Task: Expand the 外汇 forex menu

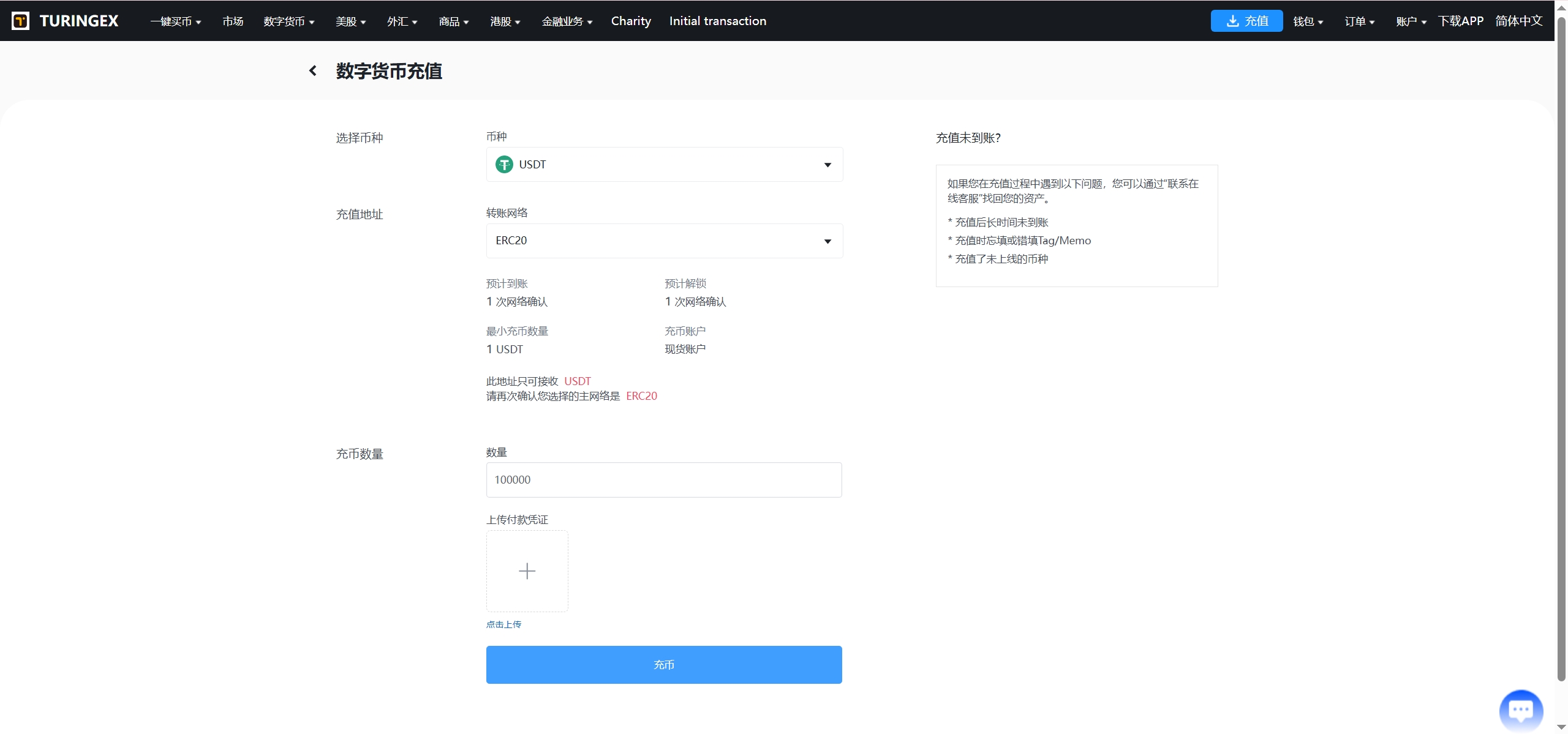Action: 402,21
